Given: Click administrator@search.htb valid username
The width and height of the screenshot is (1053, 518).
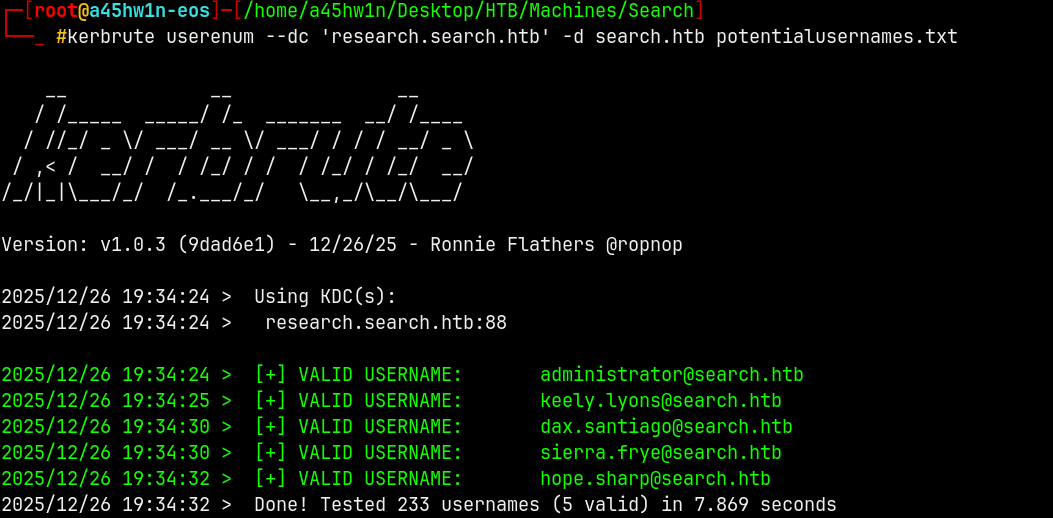Looking at the screenshot, I should coord(671,375).
